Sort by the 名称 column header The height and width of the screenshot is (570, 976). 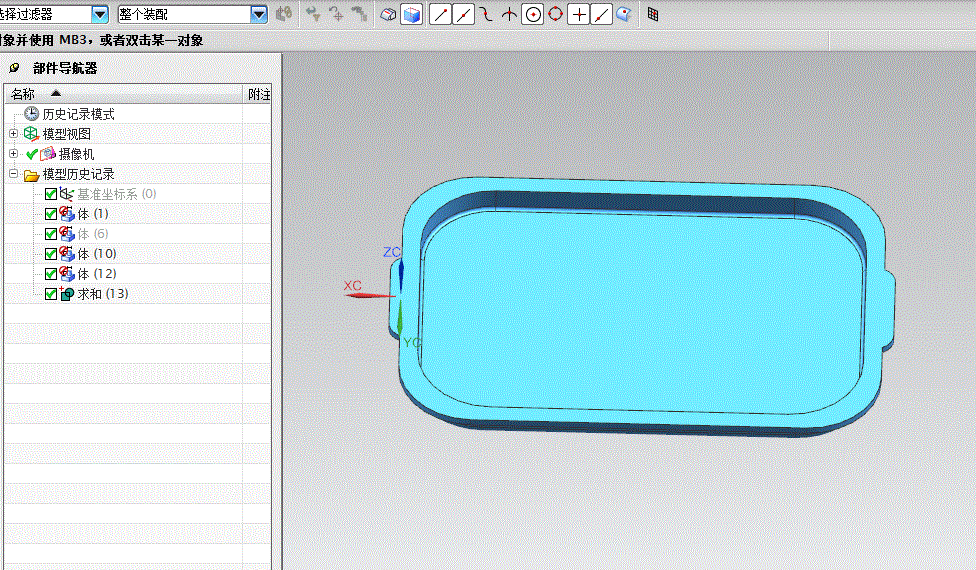click(124, 94)
